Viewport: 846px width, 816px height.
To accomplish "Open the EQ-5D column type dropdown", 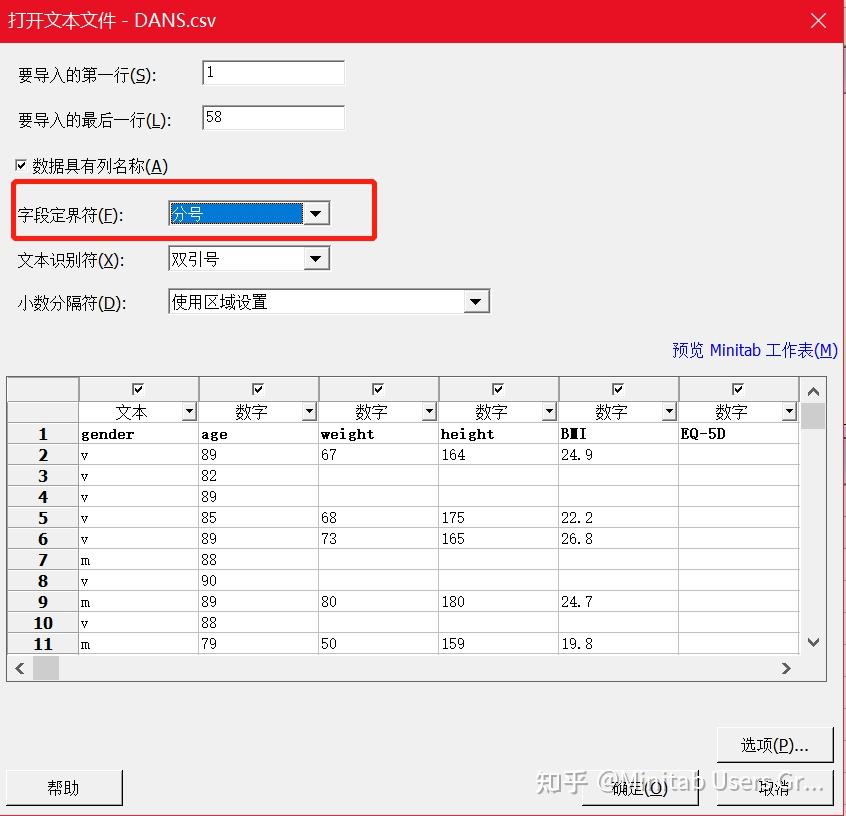I will pos(789,411).
